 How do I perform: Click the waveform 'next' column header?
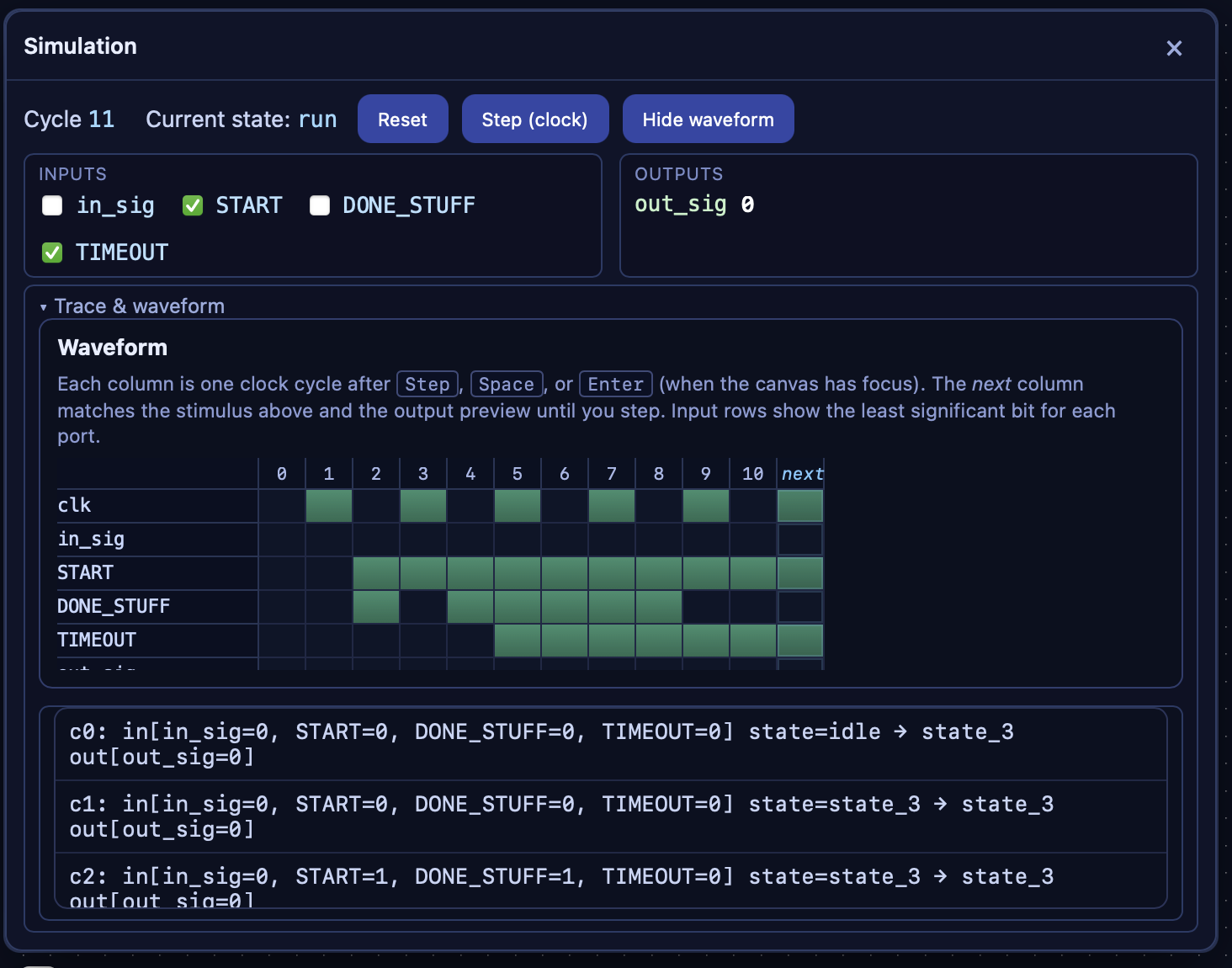coord(802,474)
